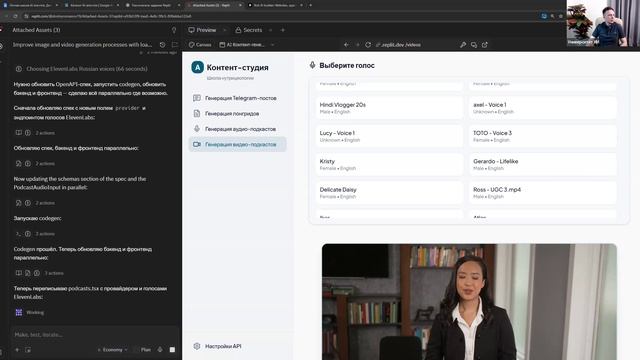The height and width of the screenshot is (360, 640).
Task: Click the image attach icon in chat input
Action: pyautogui.click(x=28, y=350)
